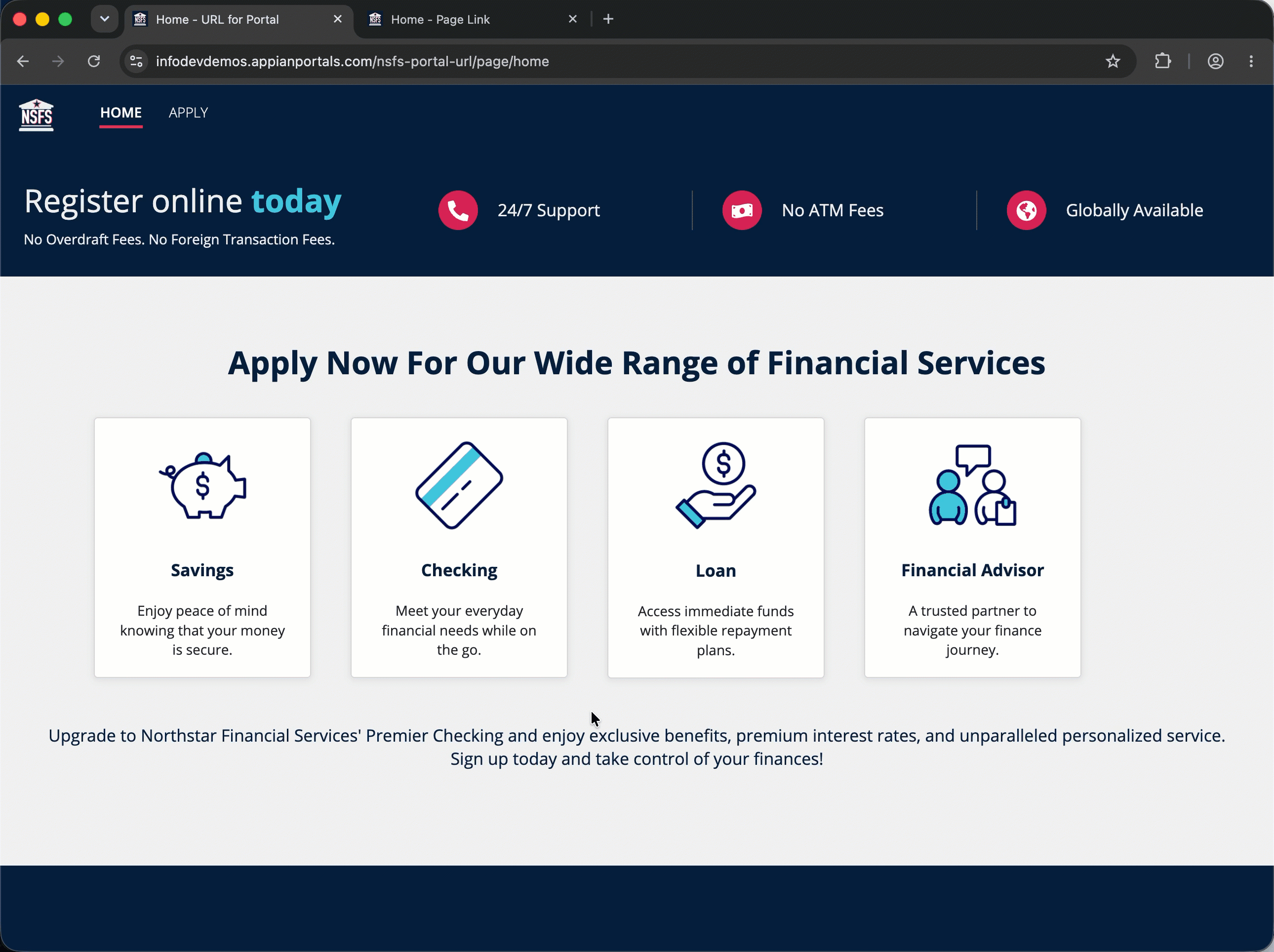Viewport: 1274px width, 952px height.
Task: Click the Financial Advisor people icon
Action: coord(972,485)
